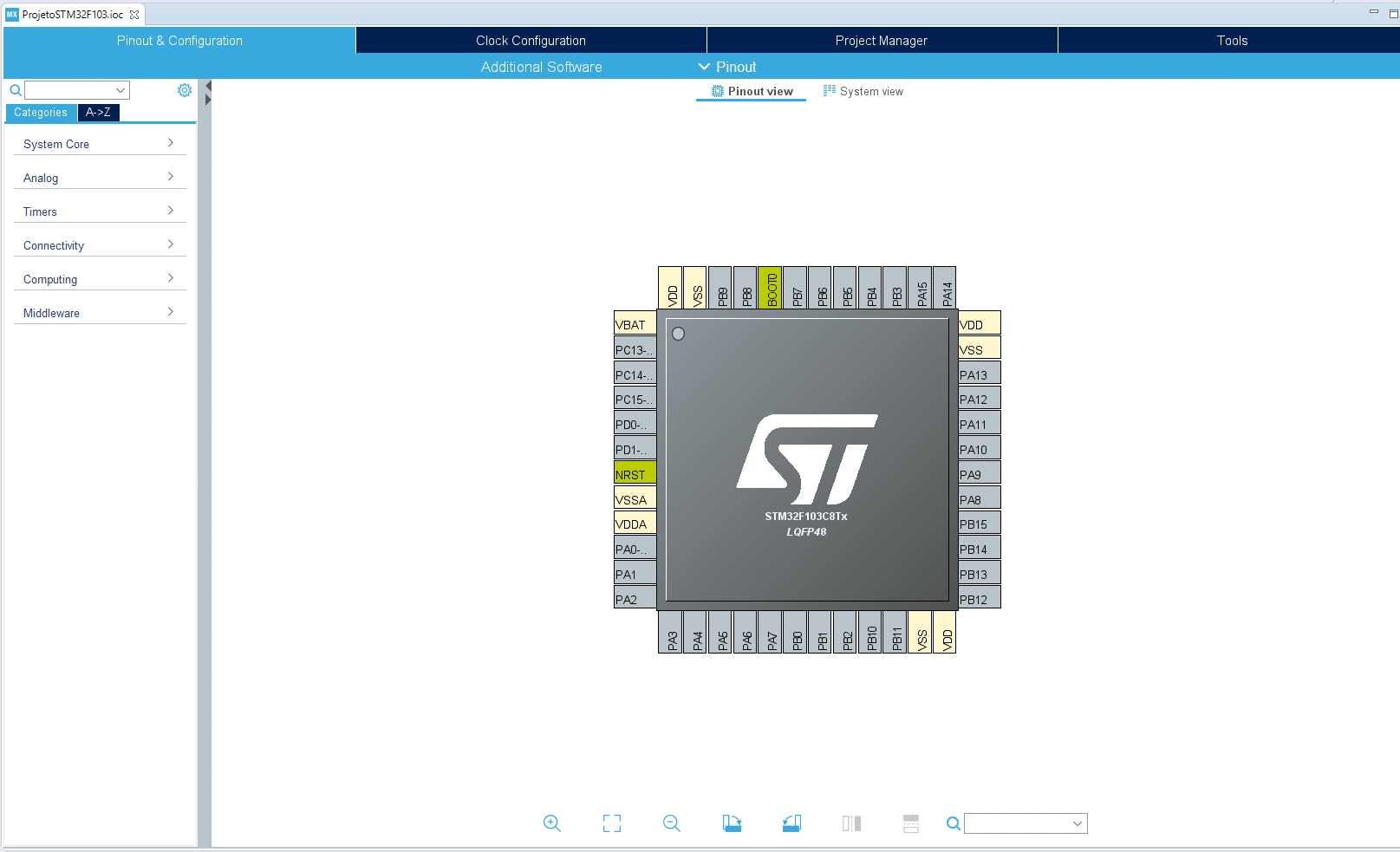This screenshot has height=852, width=1400.
Task: Fit the chip view to the window
Action: [x=612, y=823]
